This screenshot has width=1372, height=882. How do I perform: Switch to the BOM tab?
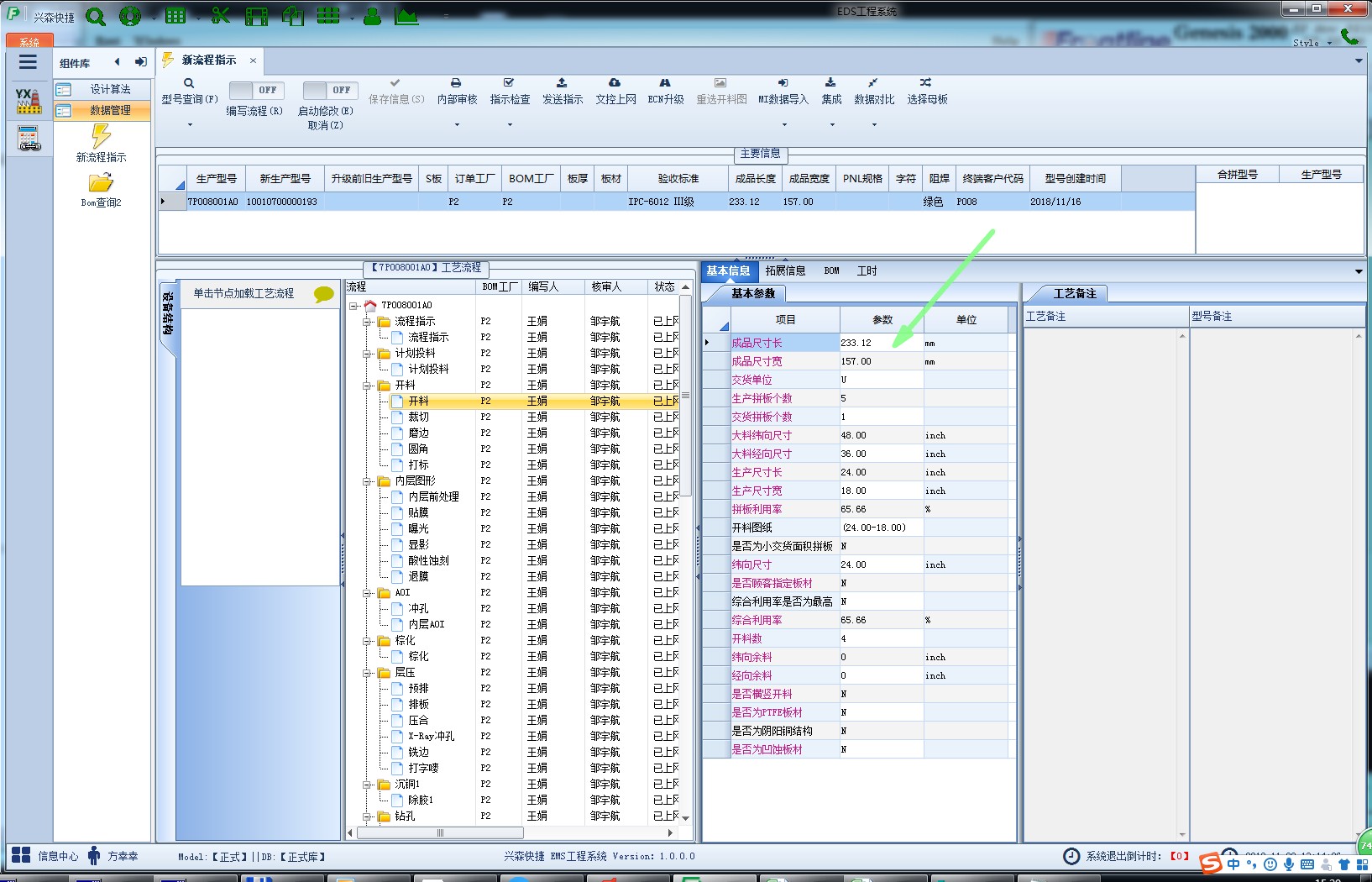click(x=831, y=270)
